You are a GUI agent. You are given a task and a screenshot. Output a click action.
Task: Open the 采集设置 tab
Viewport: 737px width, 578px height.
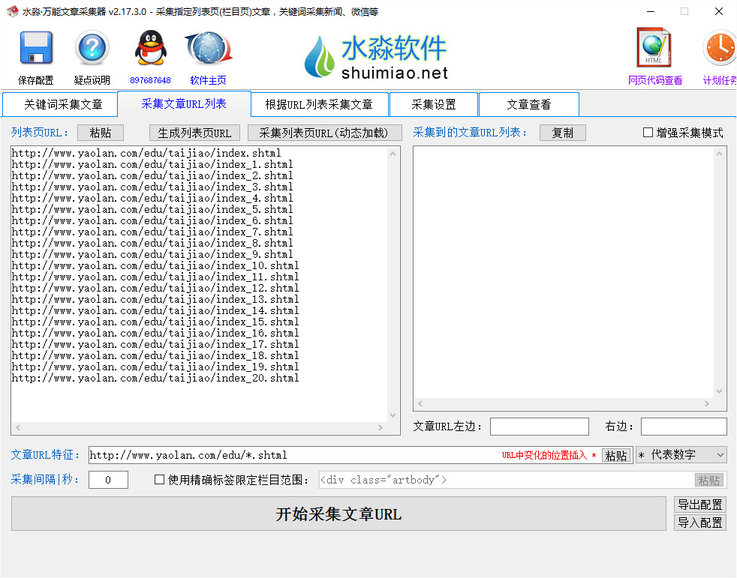tap(432, 104)
